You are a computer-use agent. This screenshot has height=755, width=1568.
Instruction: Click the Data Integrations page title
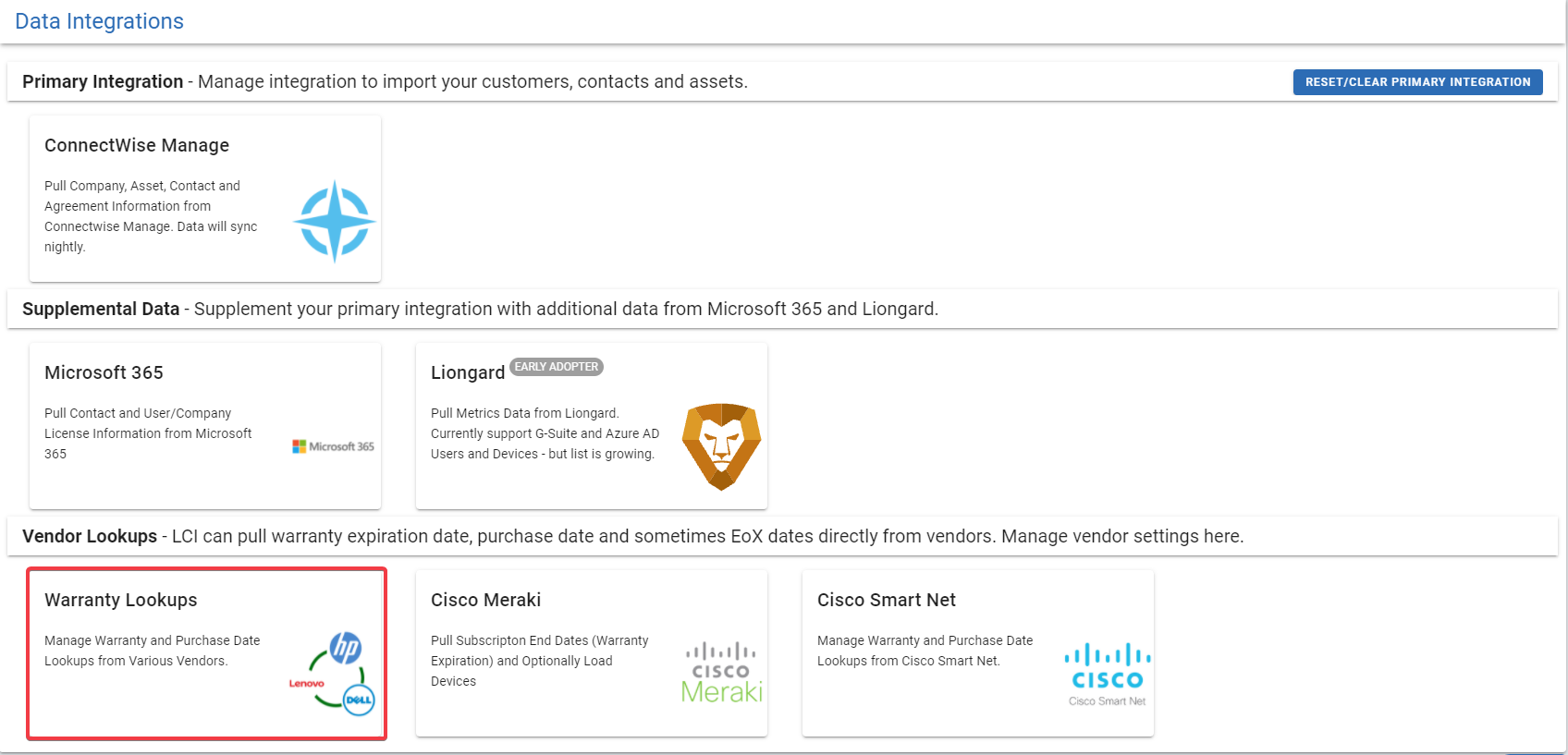tap(100, 21)
